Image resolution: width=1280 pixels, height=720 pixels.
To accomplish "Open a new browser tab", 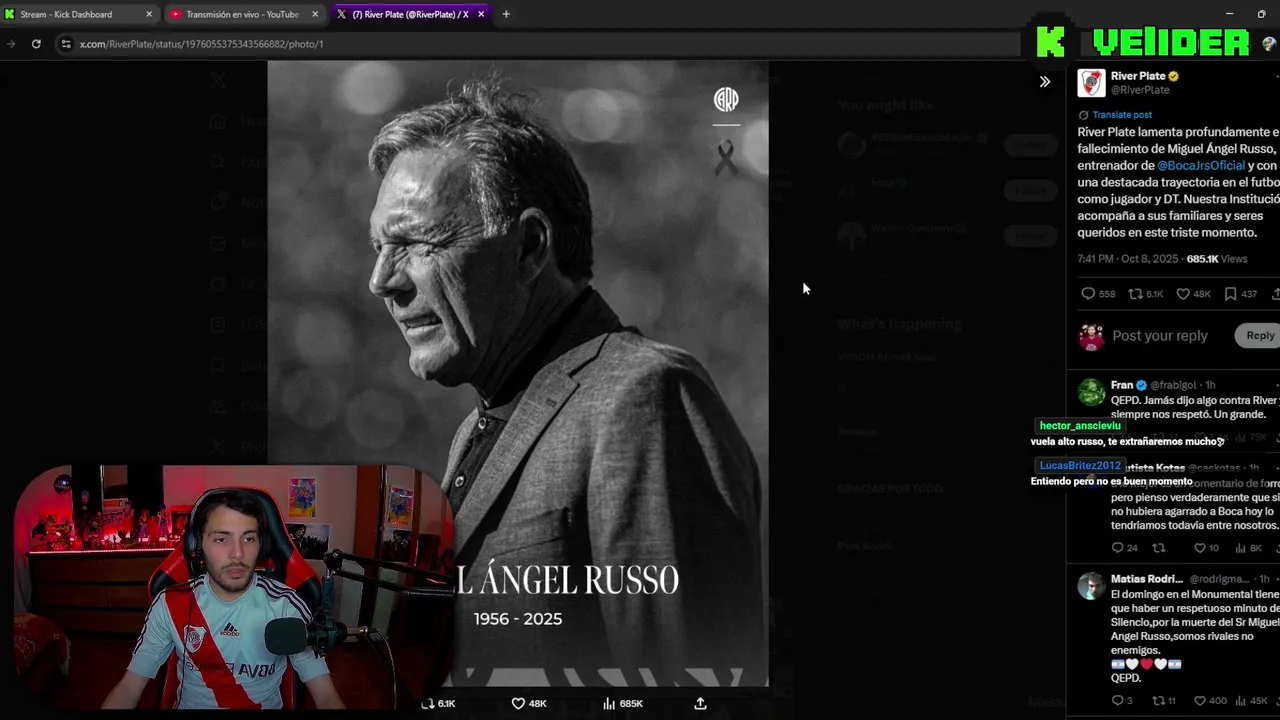I will pos(506,14).
